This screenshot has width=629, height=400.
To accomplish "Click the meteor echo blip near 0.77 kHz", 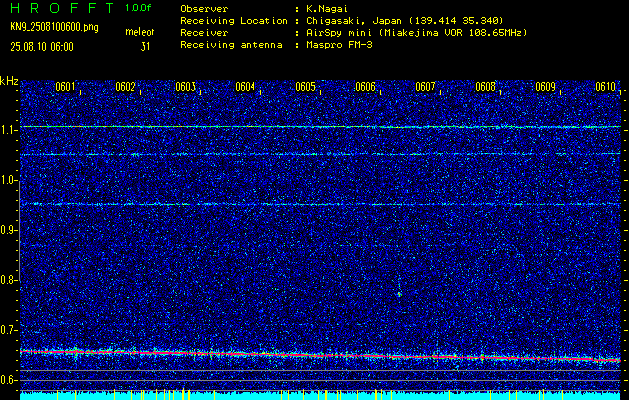I will click(399, 294).
